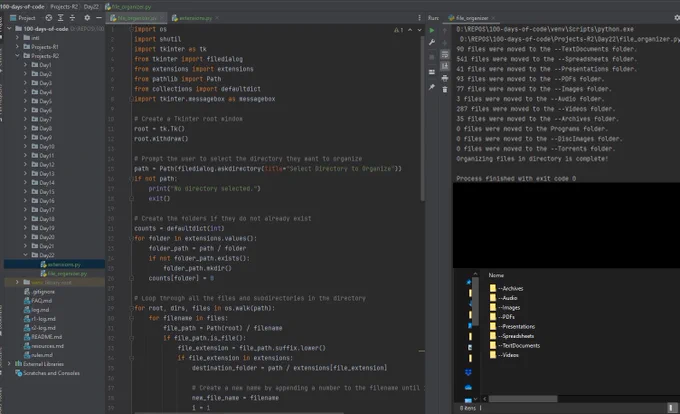Select Scratches and Consoles node
680x414 pixels.
tap(47, 373)
